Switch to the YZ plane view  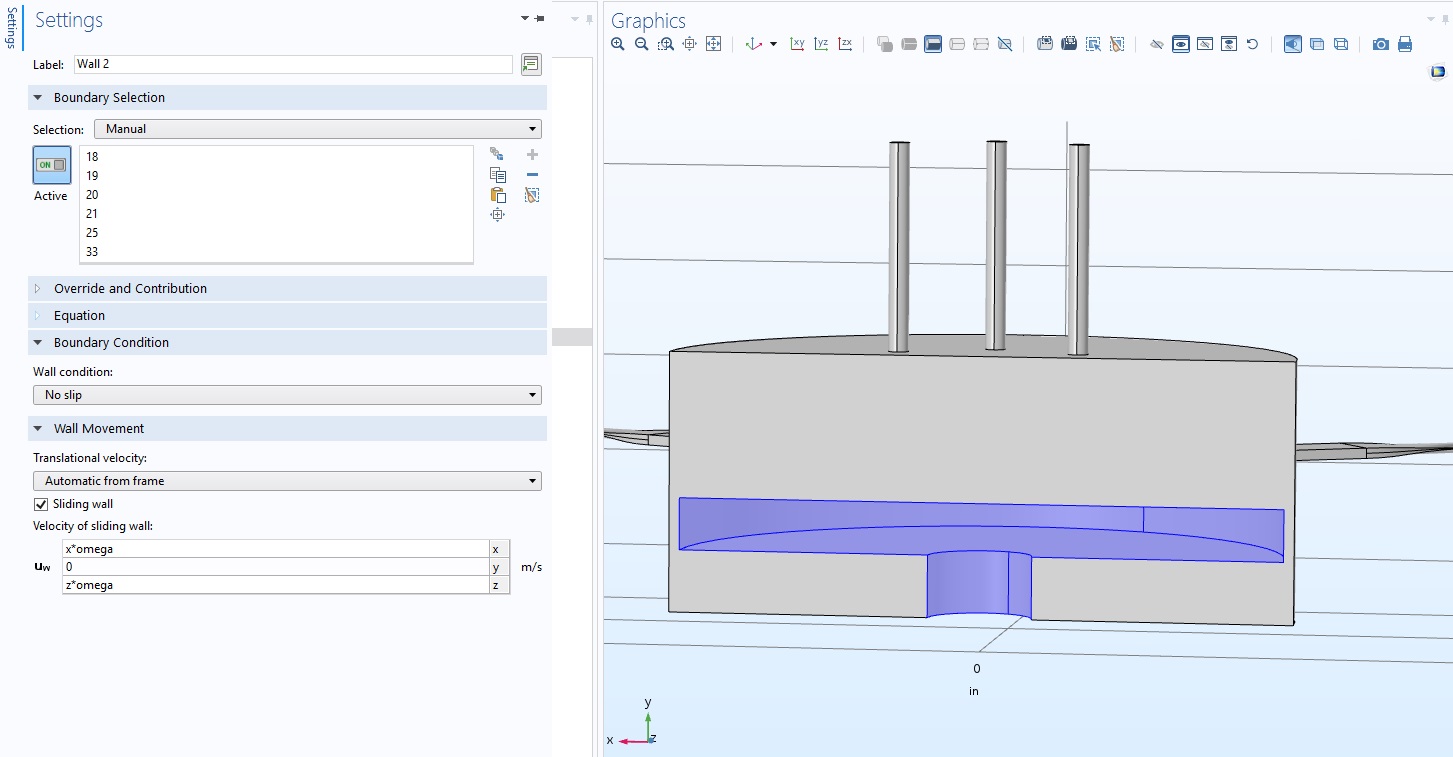pos(821,44)
